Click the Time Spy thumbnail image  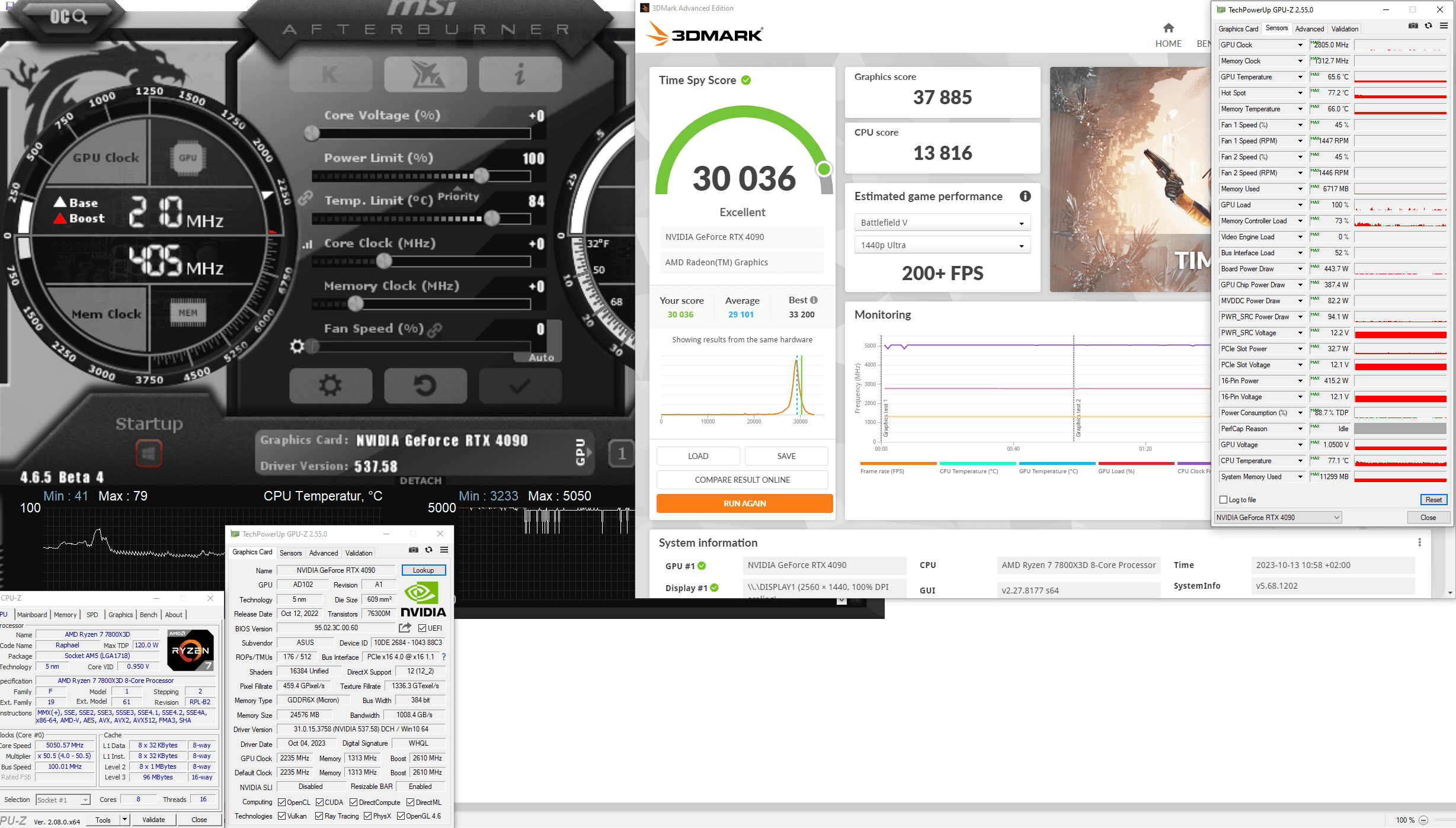tap(1129, 179)
